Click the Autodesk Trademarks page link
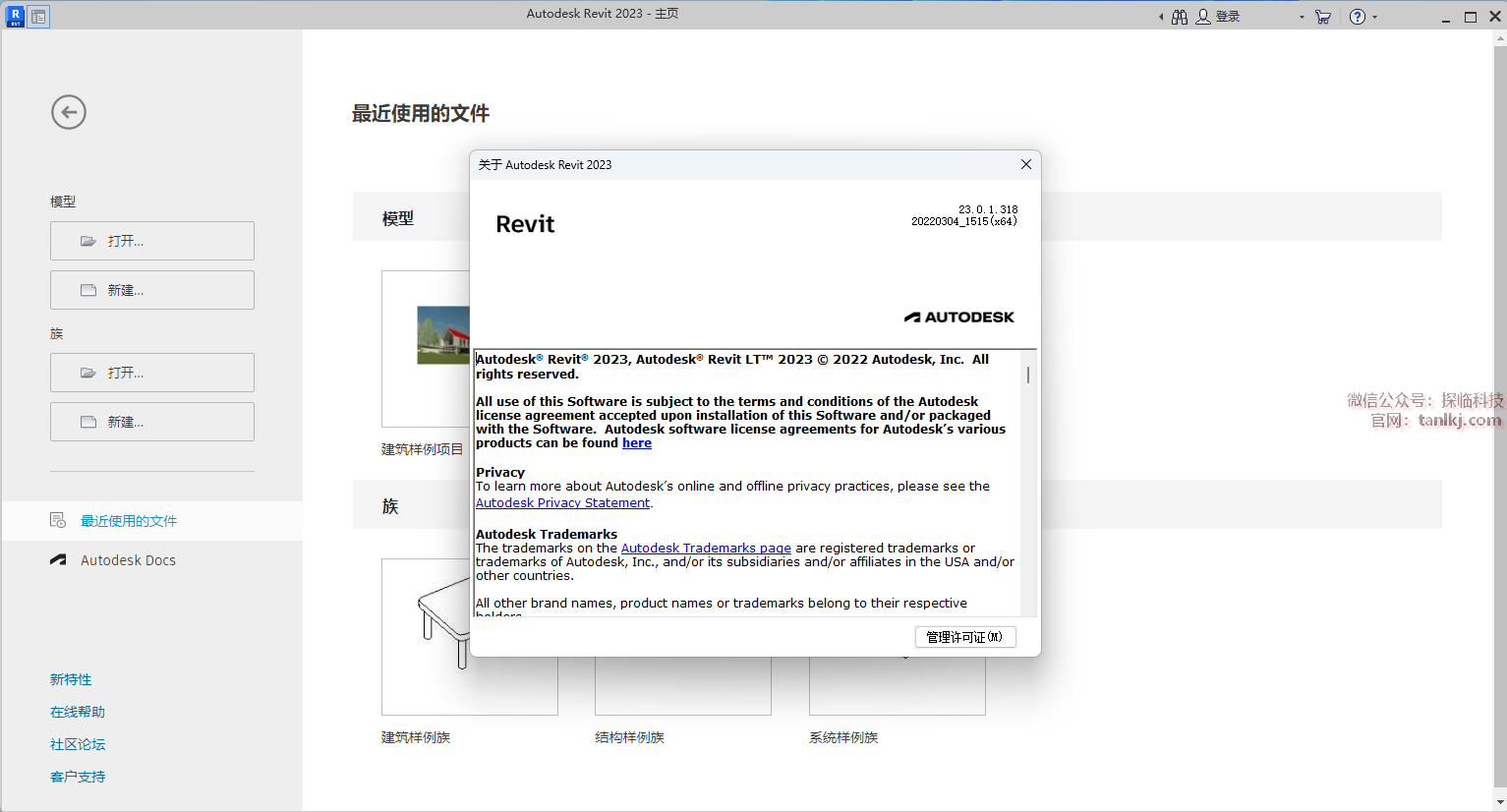 pos(706,549)
